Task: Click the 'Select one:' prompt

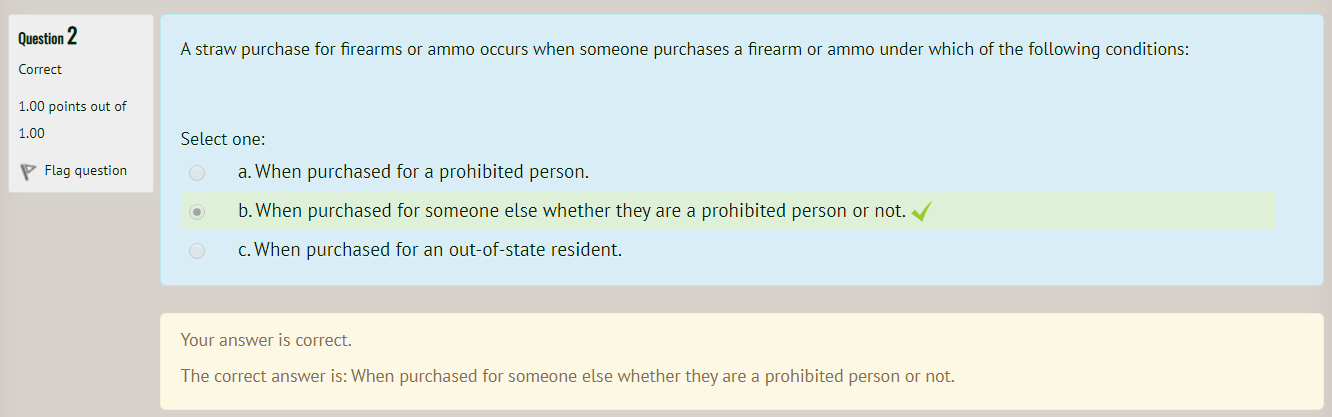Action: point(223,139)
